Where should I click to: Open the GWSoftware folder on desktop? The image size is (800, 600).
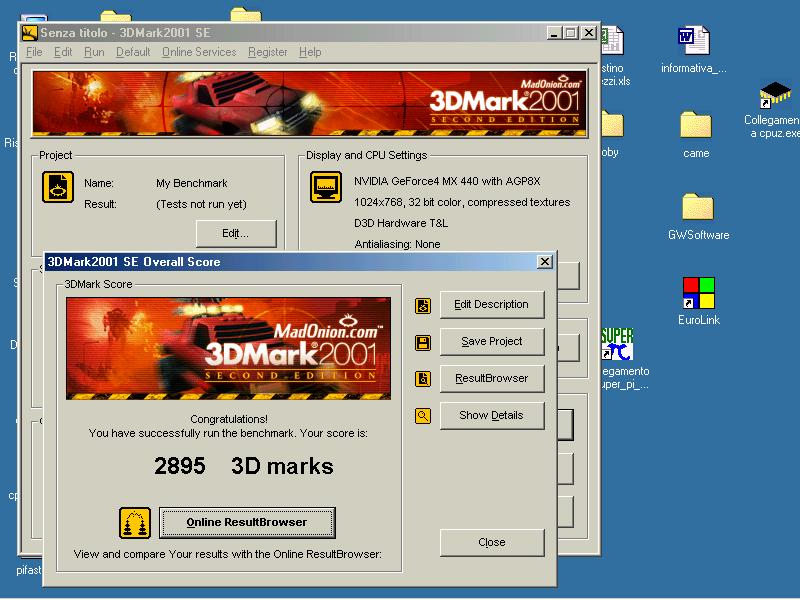pos(698,207)
